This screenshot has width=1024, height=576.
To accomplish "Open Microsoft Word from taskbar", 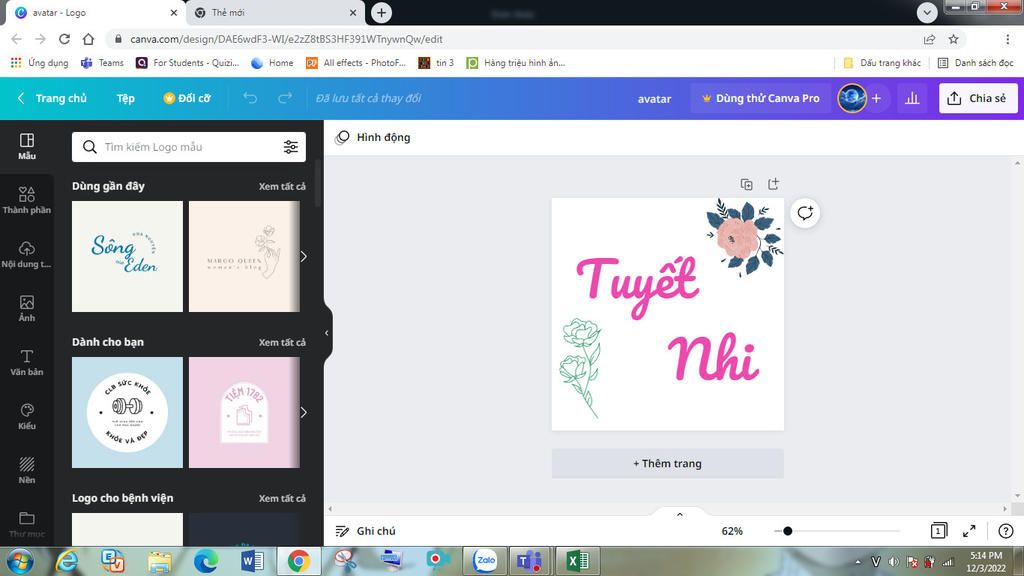I will [x=252, y=561].
